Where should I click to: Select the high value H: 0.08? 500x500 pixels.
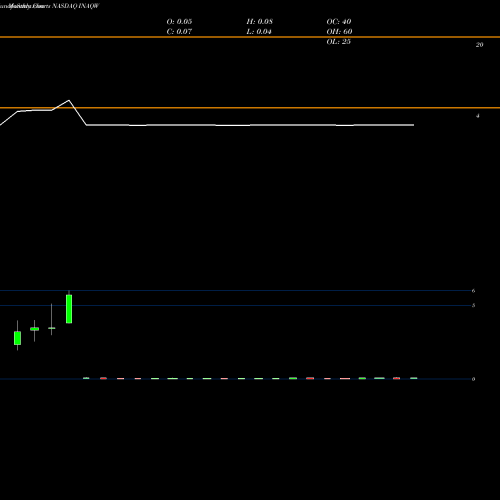click(x=260, y=22)
